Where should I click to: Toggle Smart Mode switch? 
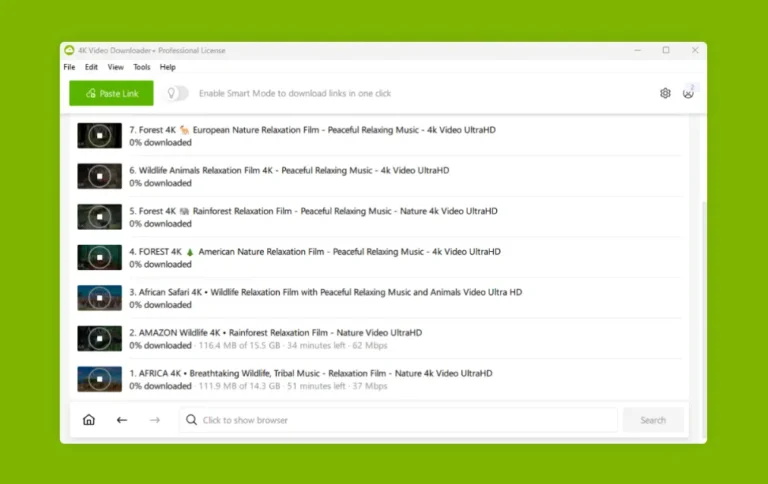pyautogui.click(x=177, y=93)
